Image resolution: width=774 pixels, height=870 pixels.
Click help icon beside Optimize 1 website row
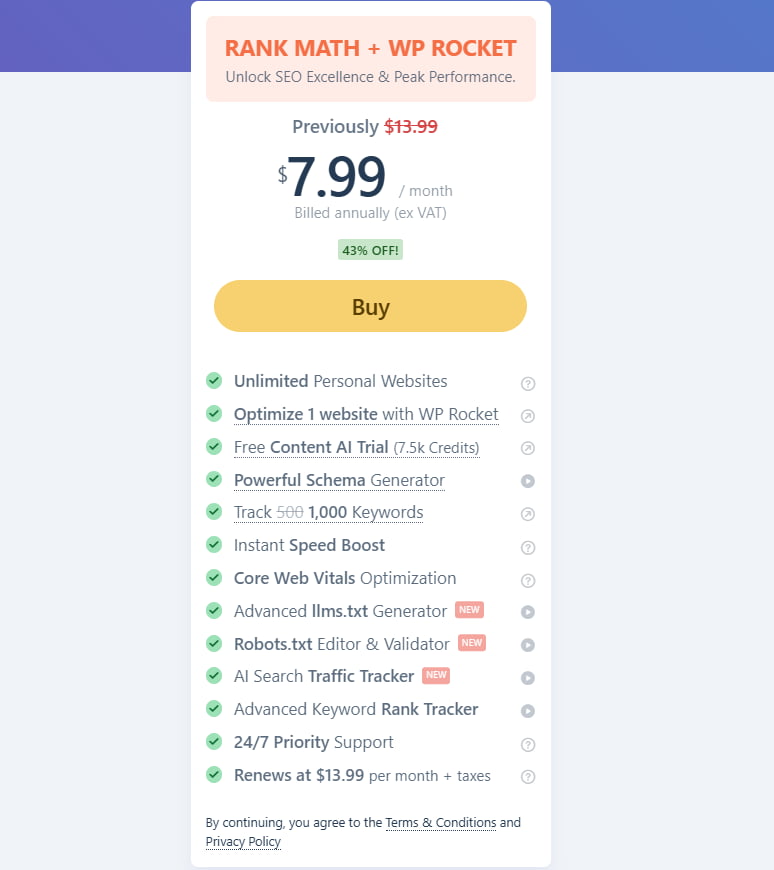click(528, 415)
